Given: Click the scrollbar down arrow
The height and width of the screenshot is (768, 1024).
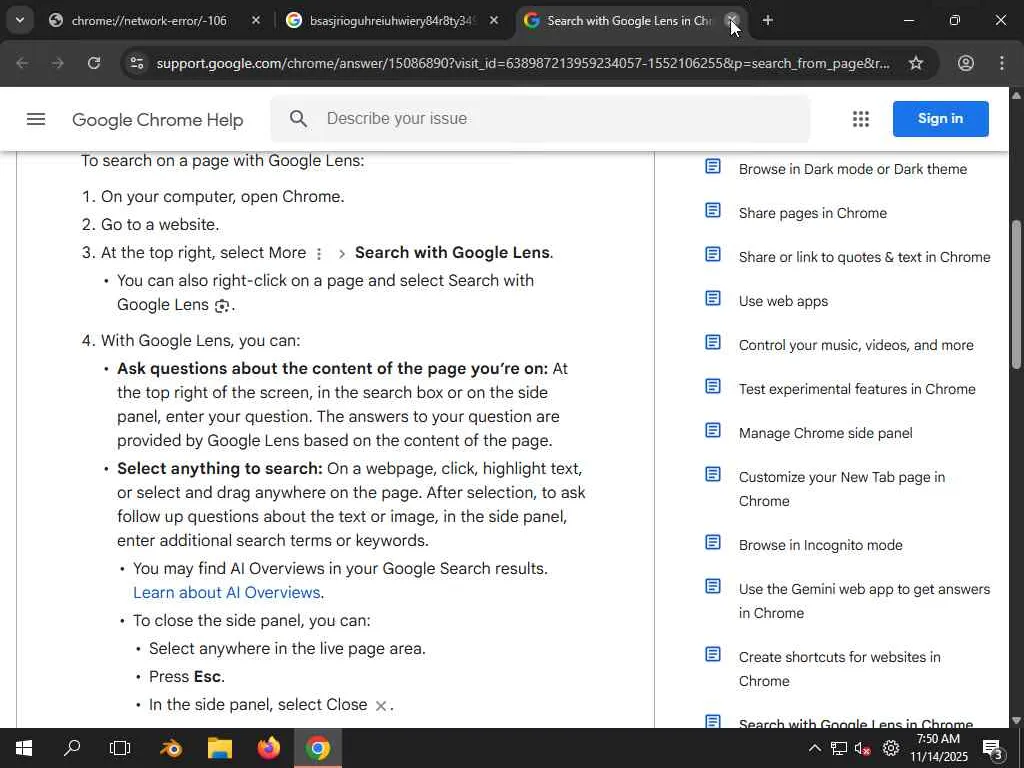Looking at the screenshot, I should (x=1016, y=720).
